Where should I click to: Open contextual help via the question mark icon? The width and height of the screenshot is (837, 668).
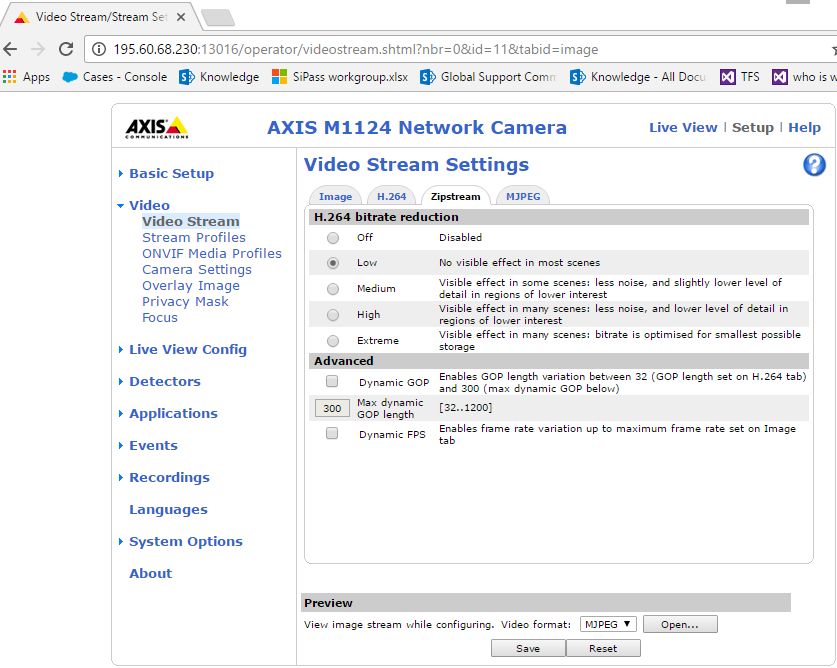tap(813, 164)
